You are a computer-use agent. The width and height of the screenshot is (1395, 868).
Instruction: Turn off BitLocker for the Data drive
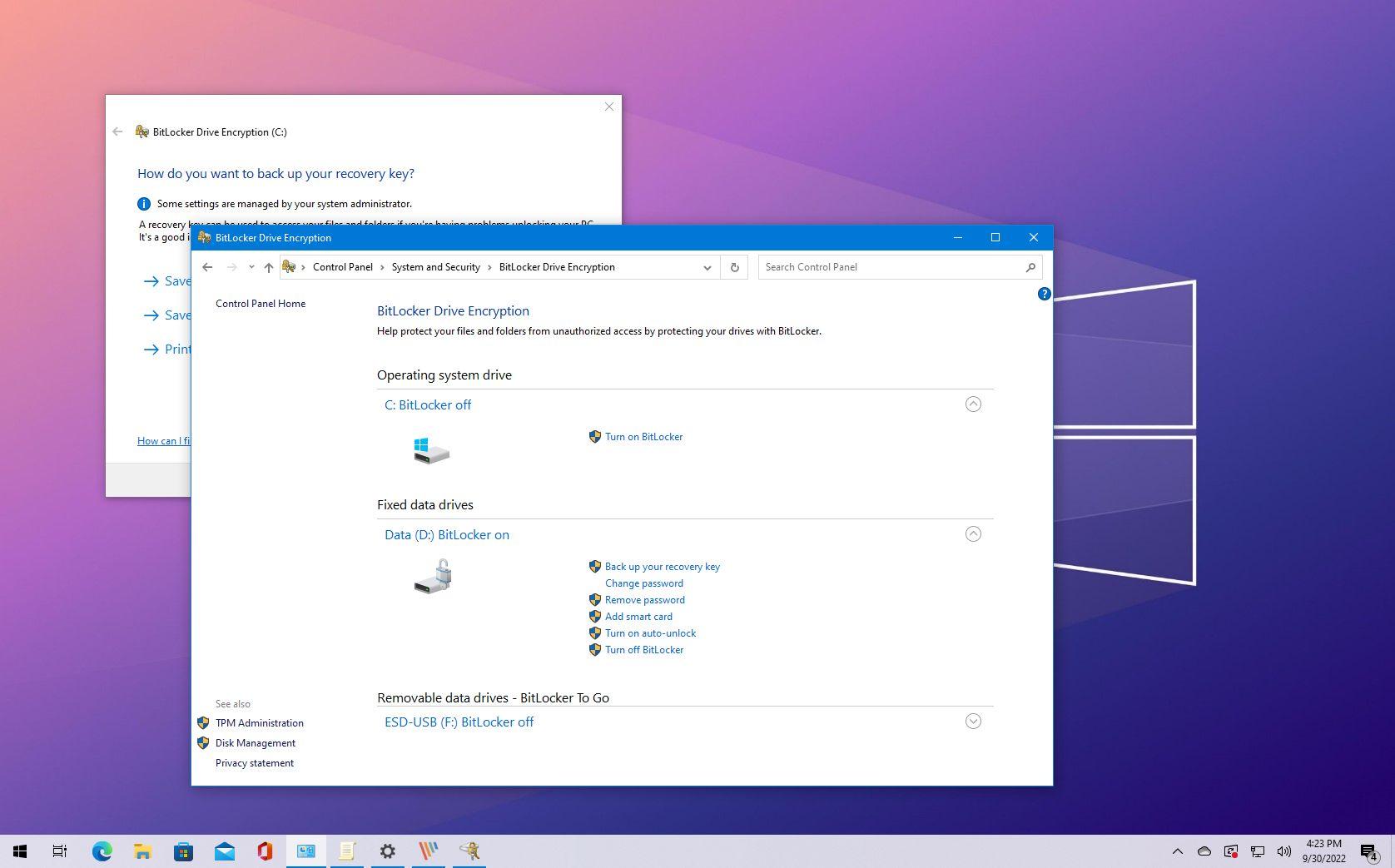[644, 650]
